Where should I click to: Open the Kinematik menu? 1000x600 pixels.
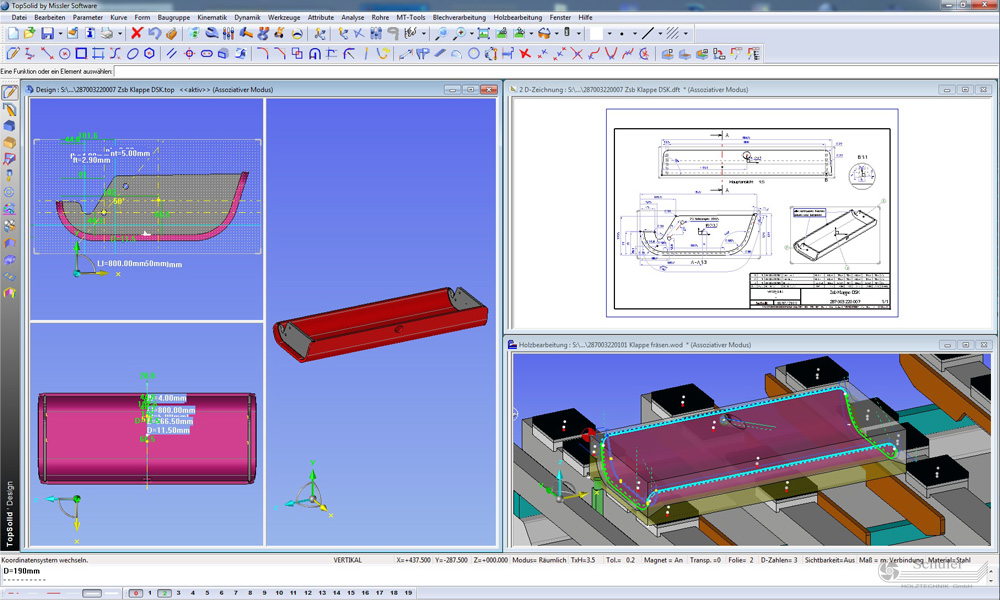[212, 17]
